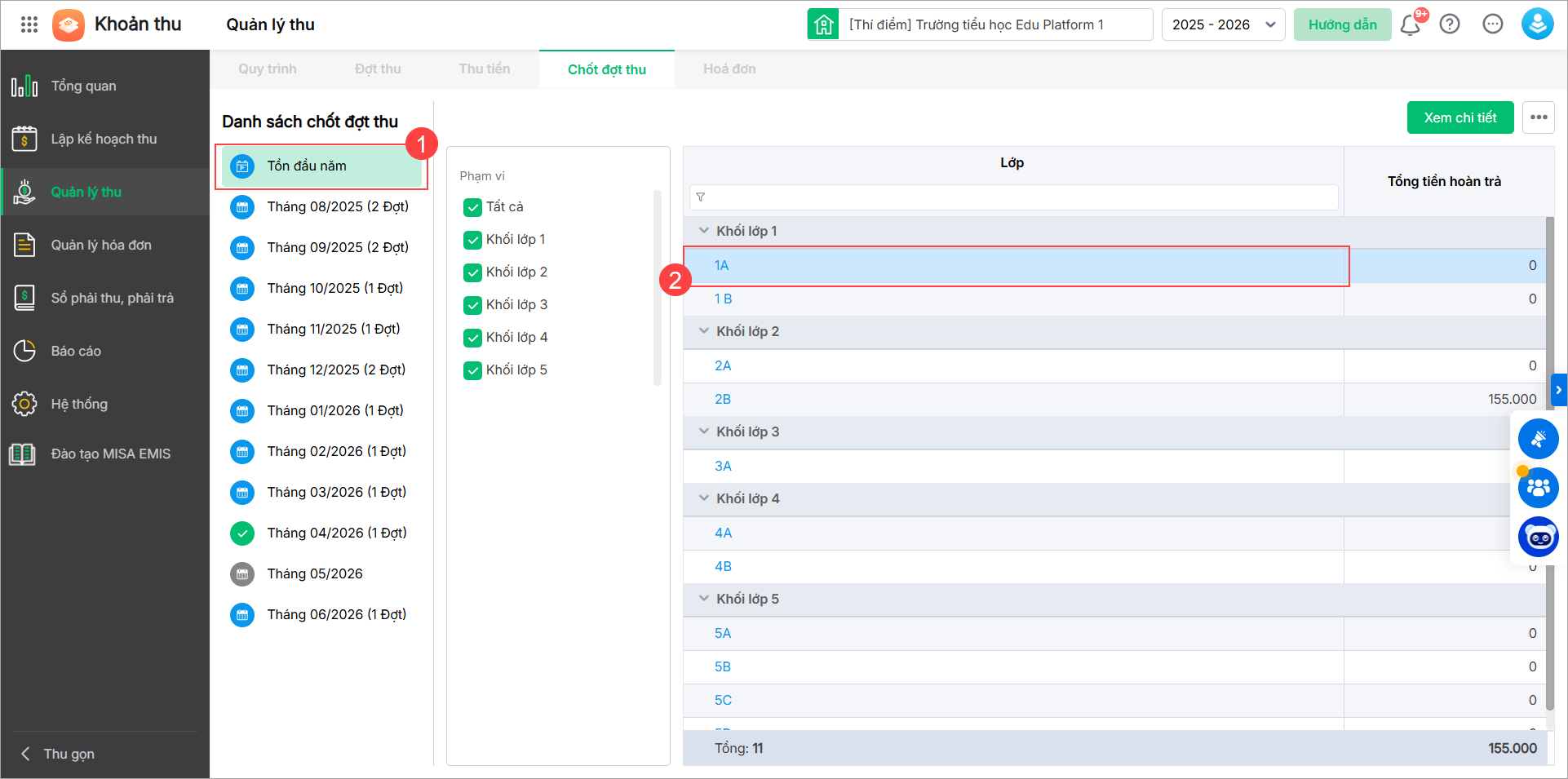Collapse the Khối lớp 3 group
The height and width of the screenshot is (779, 1568).
(704, 432)
